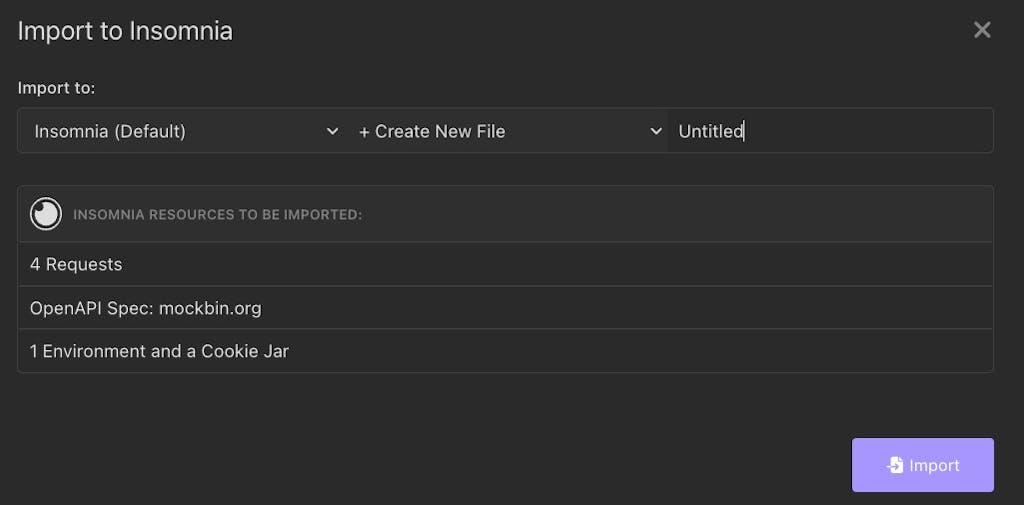This screenshot has height=505, width=1024.
Task: Close the Import to Insomnia dialog
Action: click(x=982, y=30)
